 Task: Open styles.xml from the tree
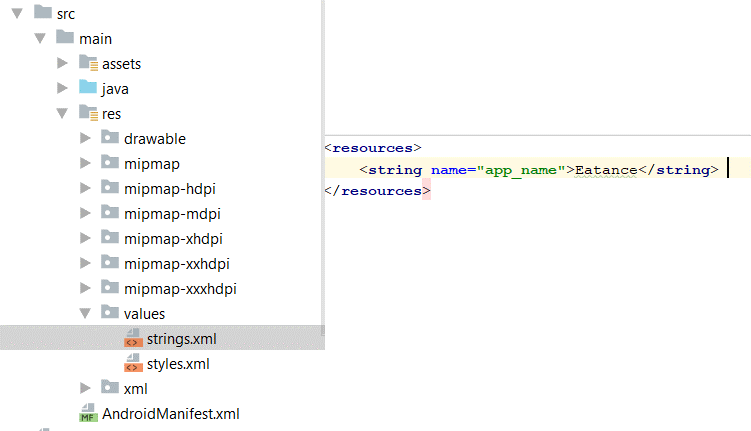(x=178, y=364)
